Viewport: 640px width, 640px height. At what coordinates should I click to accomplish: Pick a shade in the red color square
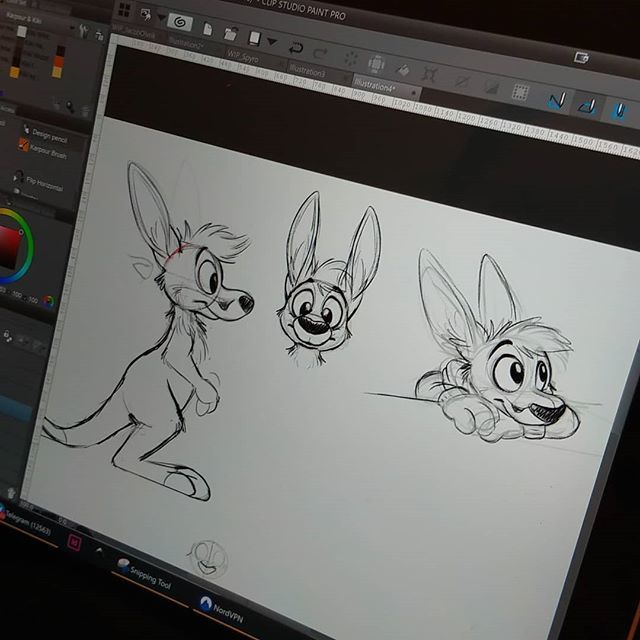pyautogui.click(x=8, y=249)
